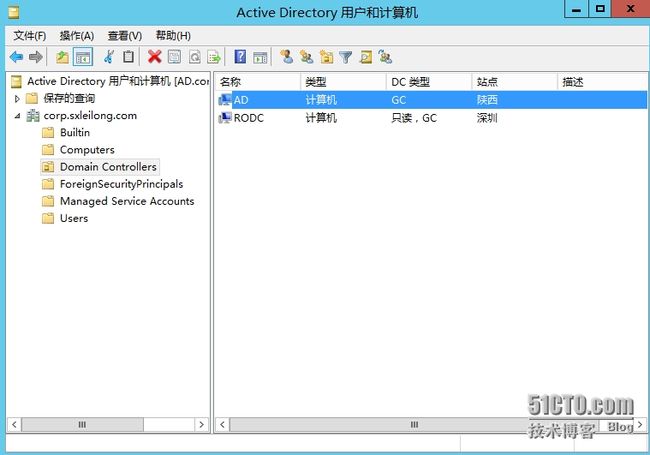Screen dimensions: 650x455
Task: Select the ForeignSecurityPrincipals container
Action: click(x=121, y=184)
